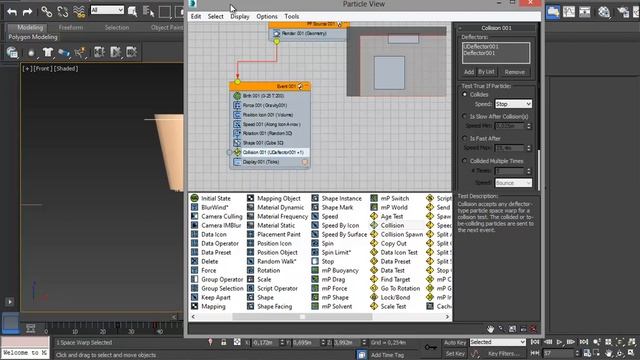
Task: Open the selection filter dropdown 'All'
Action: pyautogui.click(x=107, y=10)
